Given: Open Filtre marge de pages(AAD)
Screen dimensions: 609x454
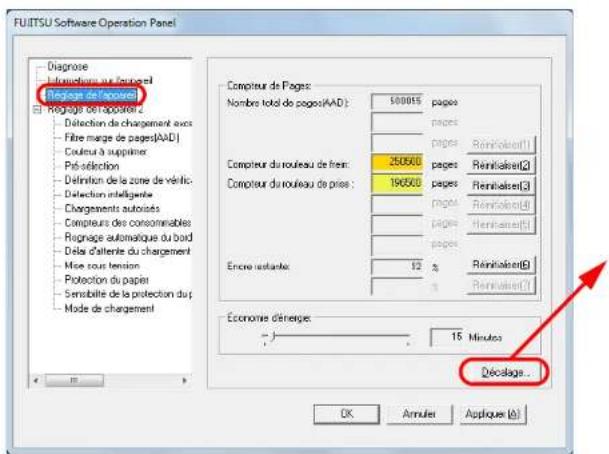Looking at the screenshot, I should click(x=122, y=137).
